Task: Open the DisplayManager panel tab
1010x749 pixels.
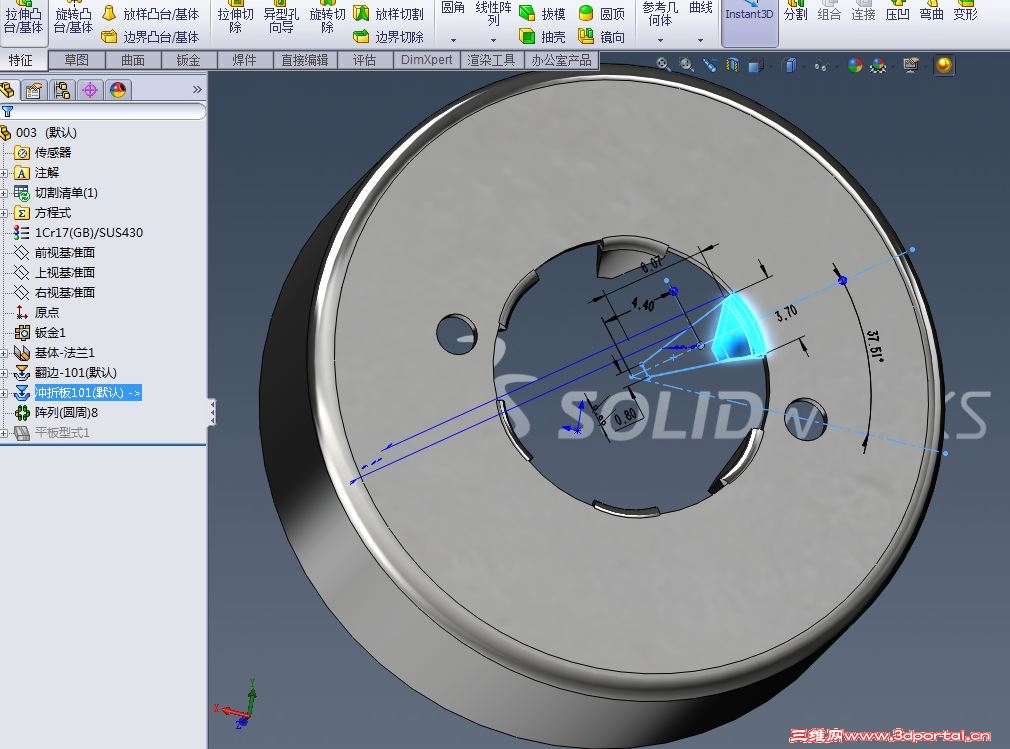Action: [118, 90]
